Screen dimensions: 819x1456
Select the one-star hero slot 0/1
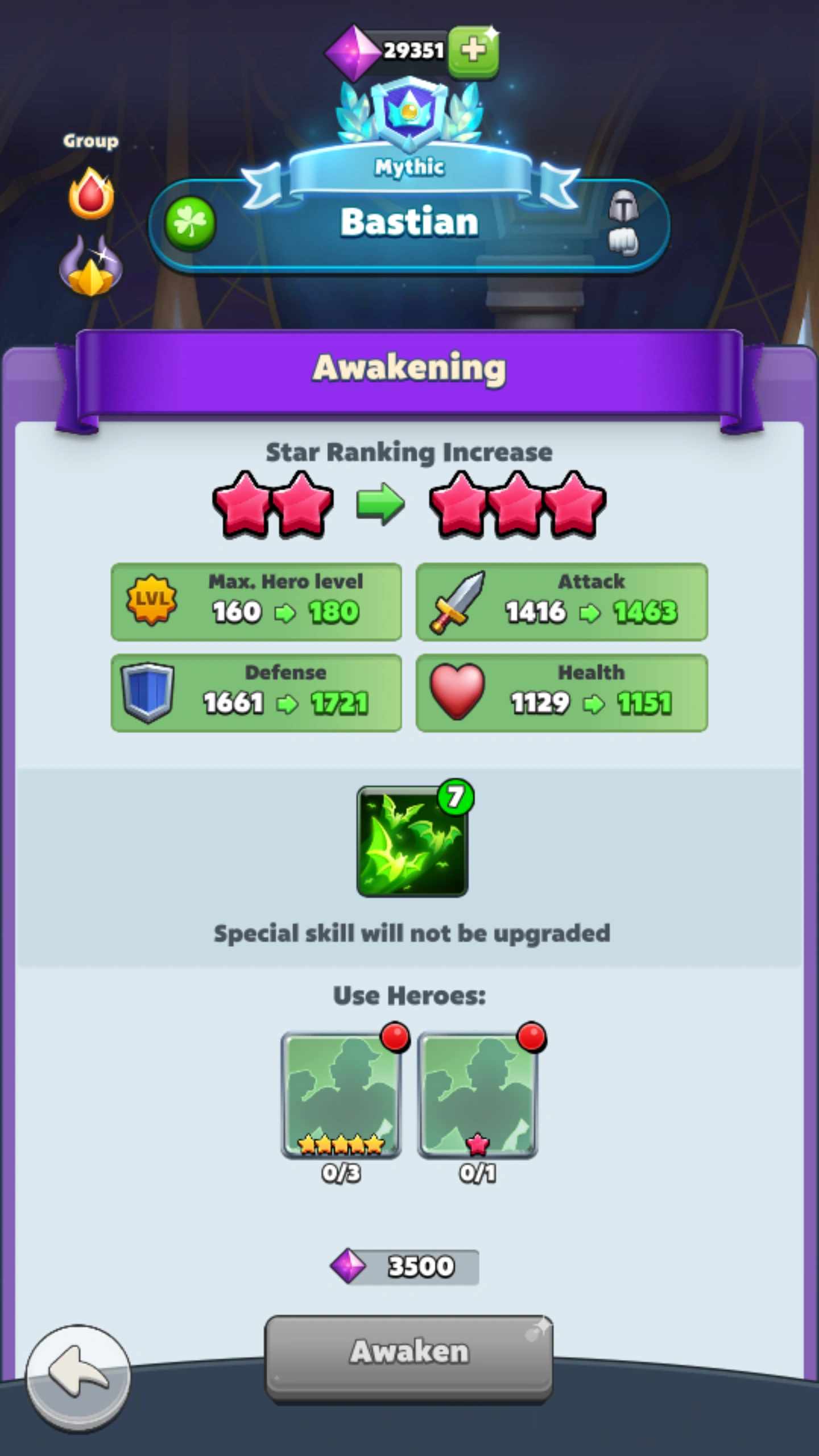(x=478, y=1095)
